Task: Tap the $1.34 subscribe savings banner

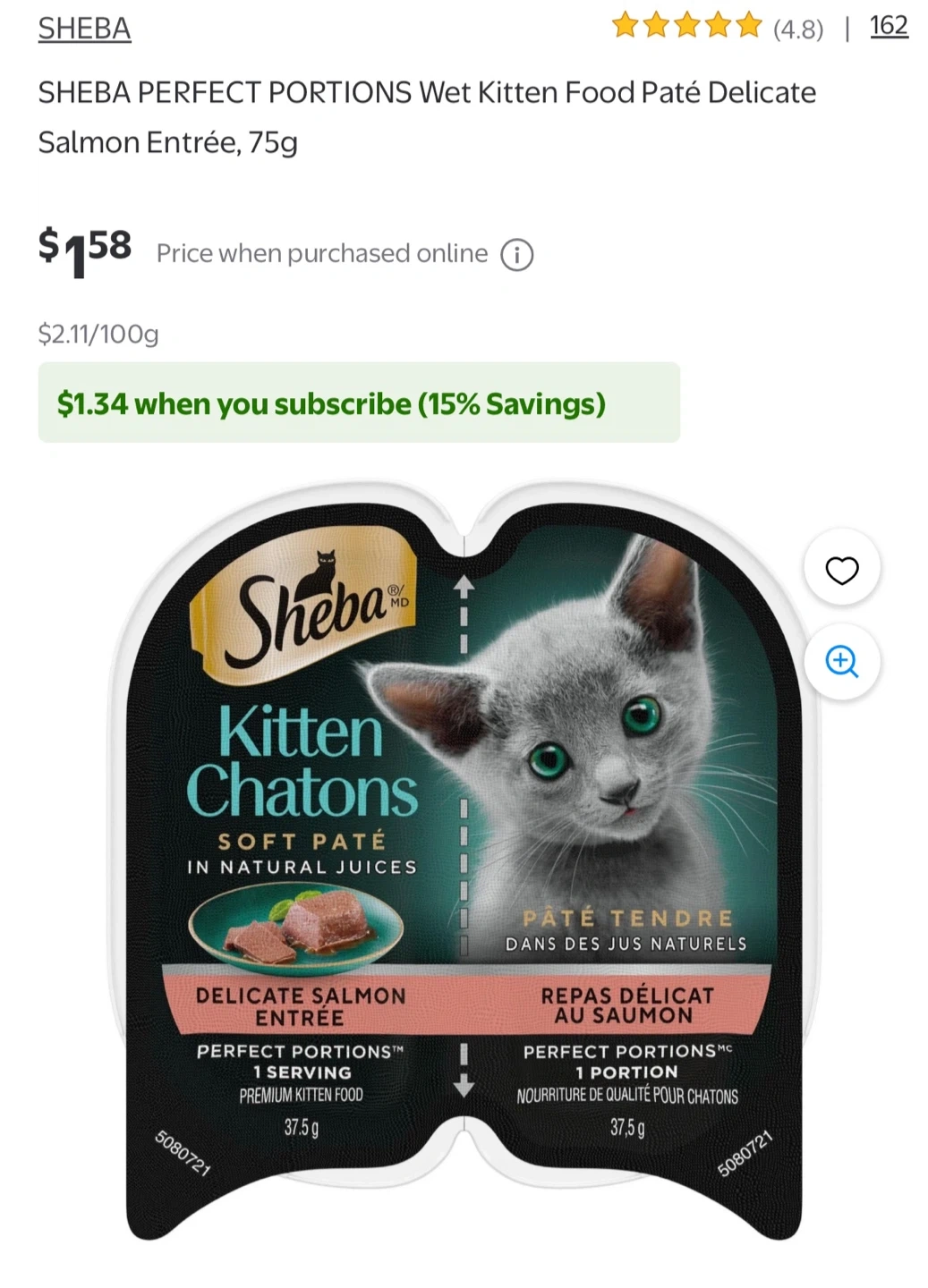Action: tap(359, 402)
